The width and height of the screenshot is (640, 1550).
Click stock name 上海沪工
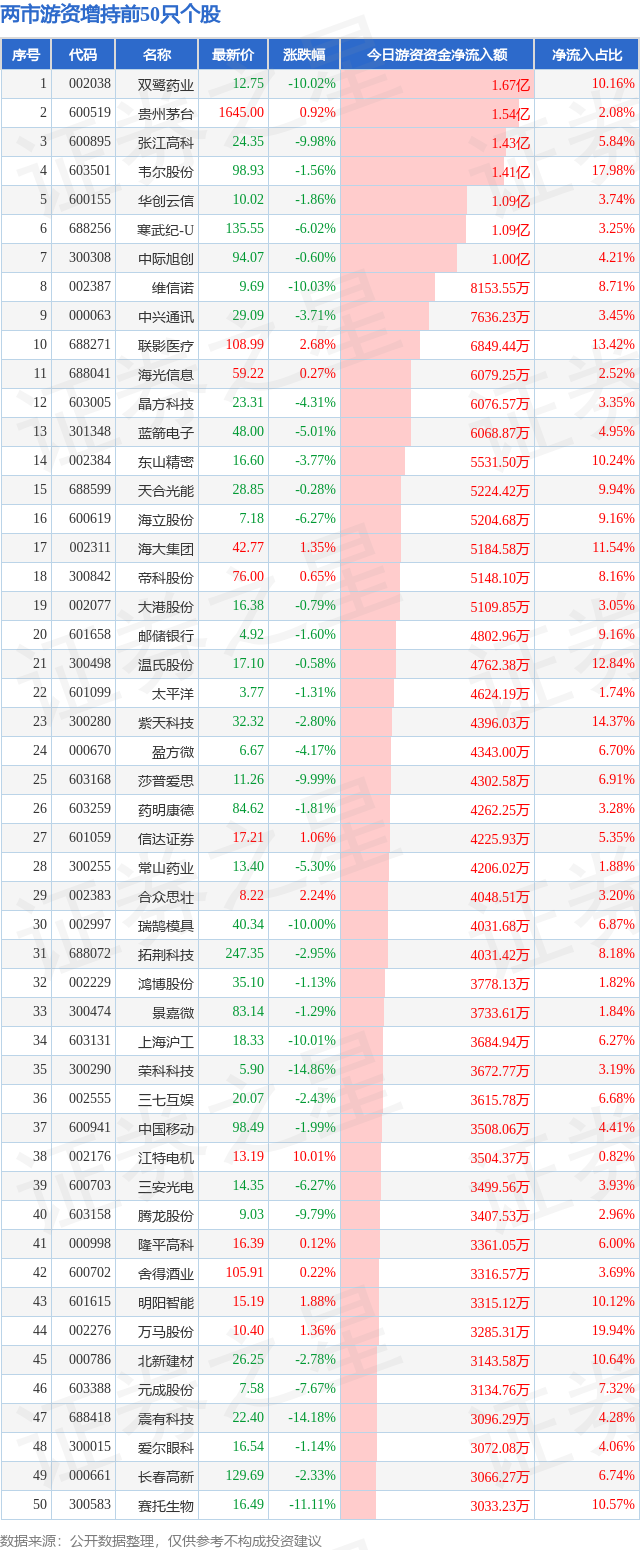pyautogui.click(x=166, y=1041)
